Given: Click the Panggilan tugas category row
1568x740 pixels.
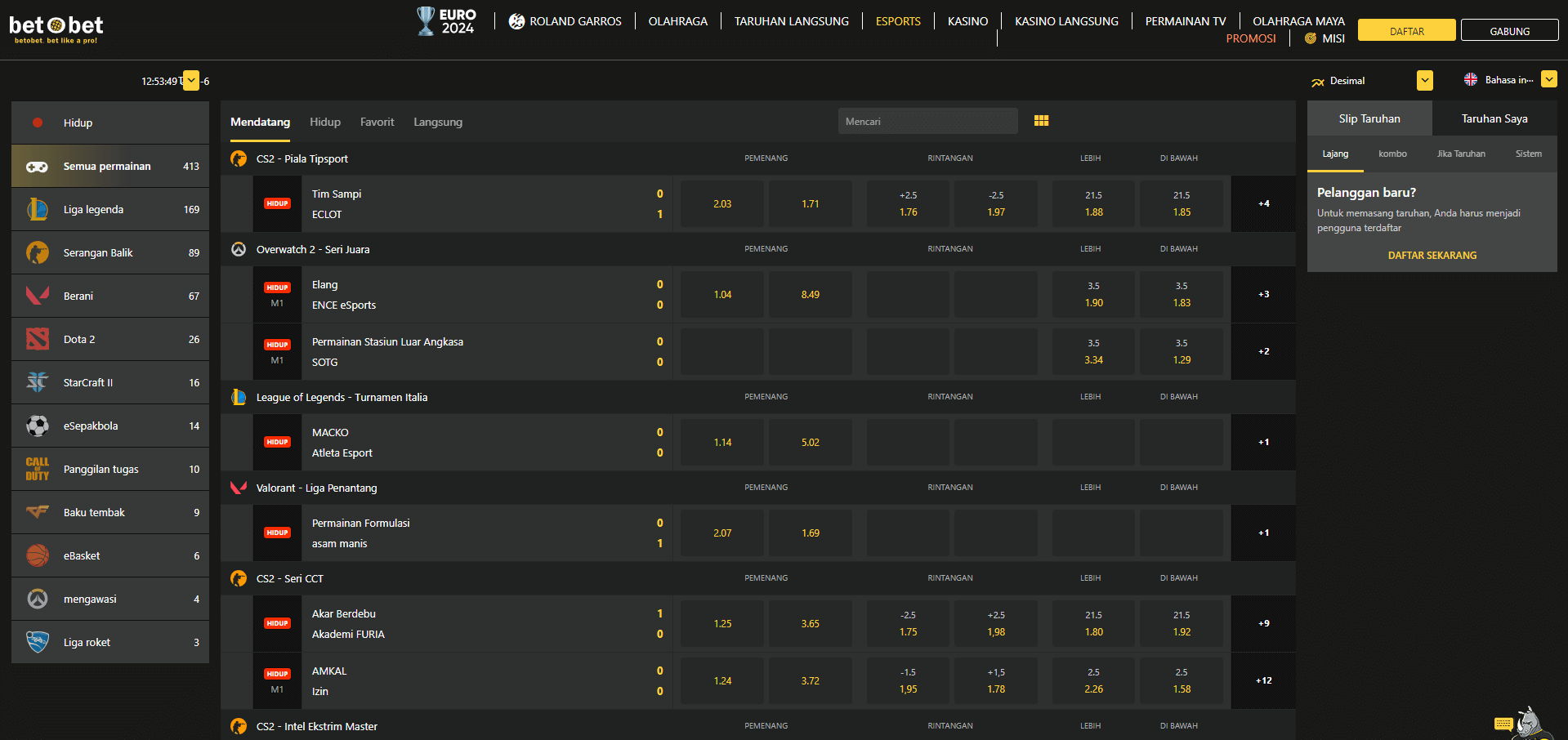Looking at the screenshot, I should pos(110,469).
